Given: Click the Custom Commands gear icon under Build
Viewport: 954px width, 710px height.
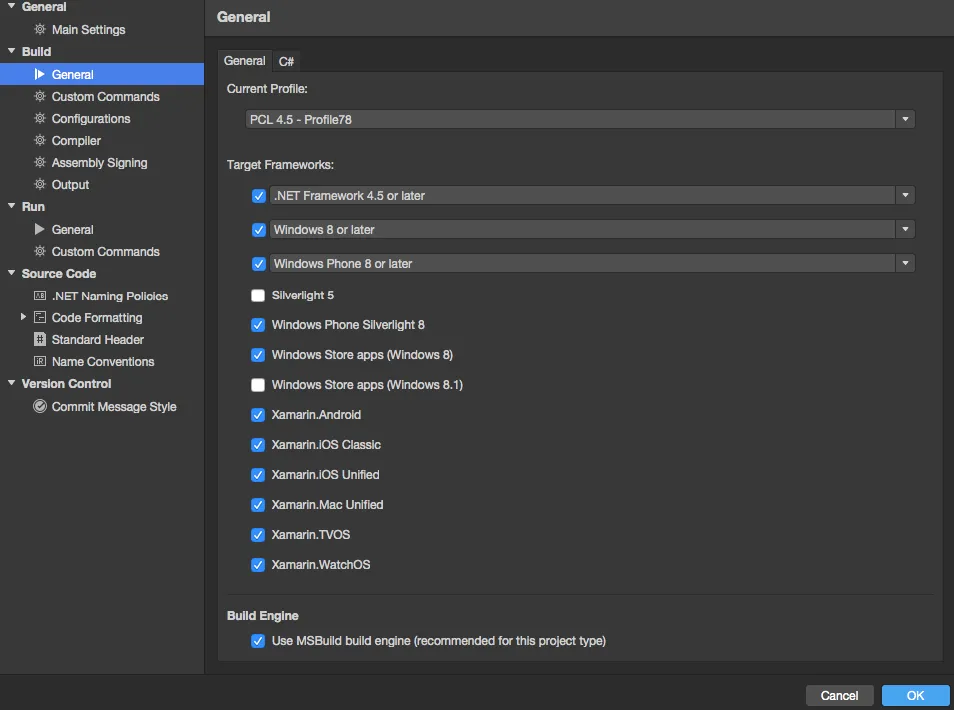Looking at the screenshot, I should pos(40,97).
